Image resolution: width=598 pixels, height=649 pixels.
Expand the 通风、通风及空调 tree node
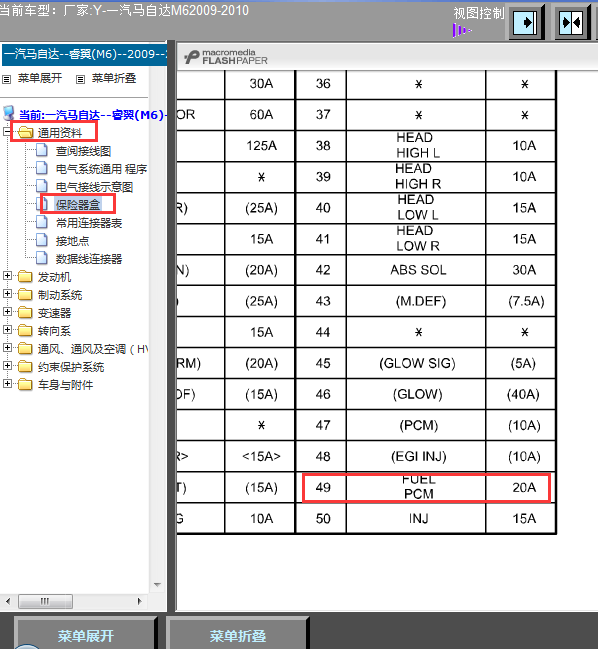[7, 347]
